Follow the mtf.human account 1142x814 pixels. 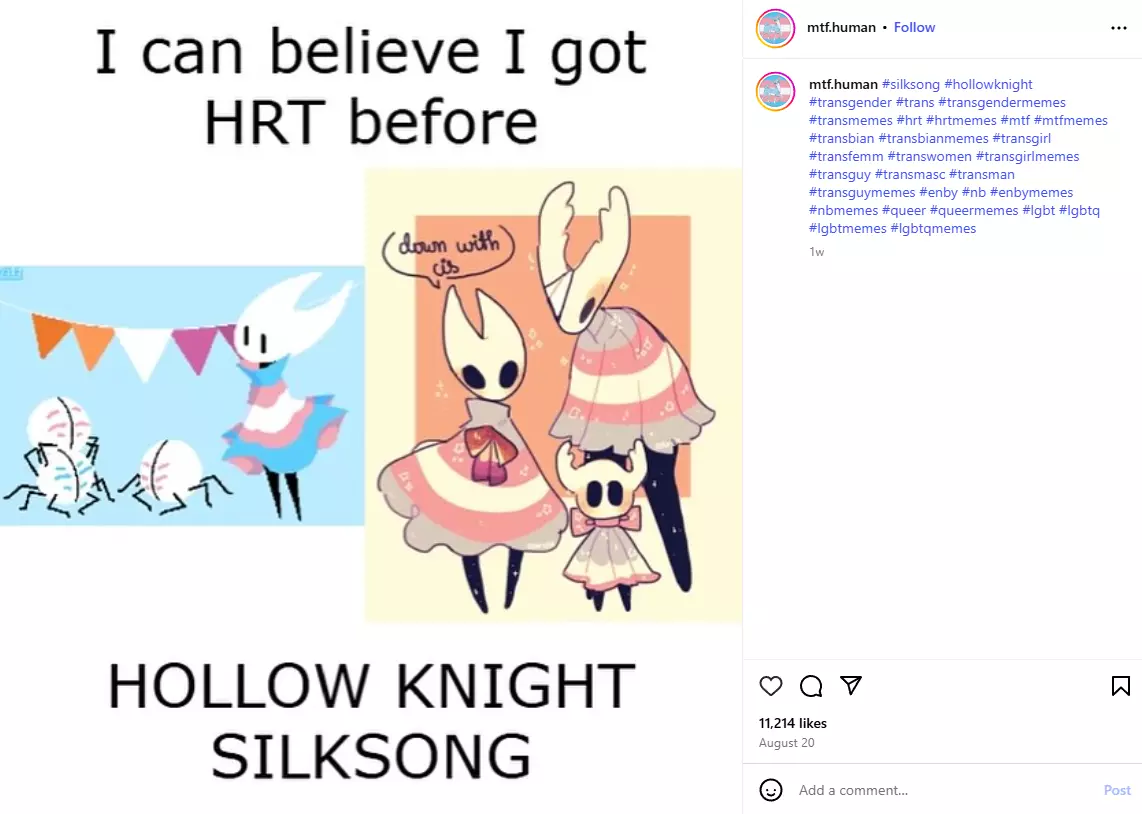click(x=914, y=27)
